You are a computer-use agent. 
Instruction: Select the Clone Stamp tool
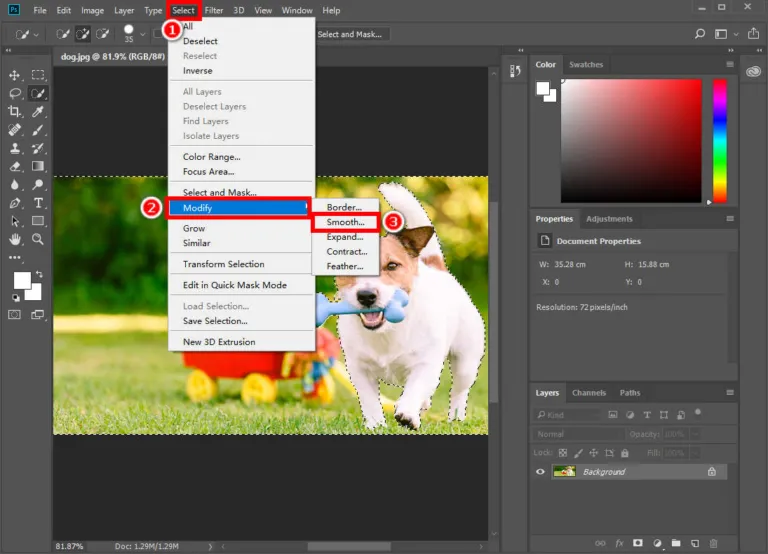pos(15,148)
